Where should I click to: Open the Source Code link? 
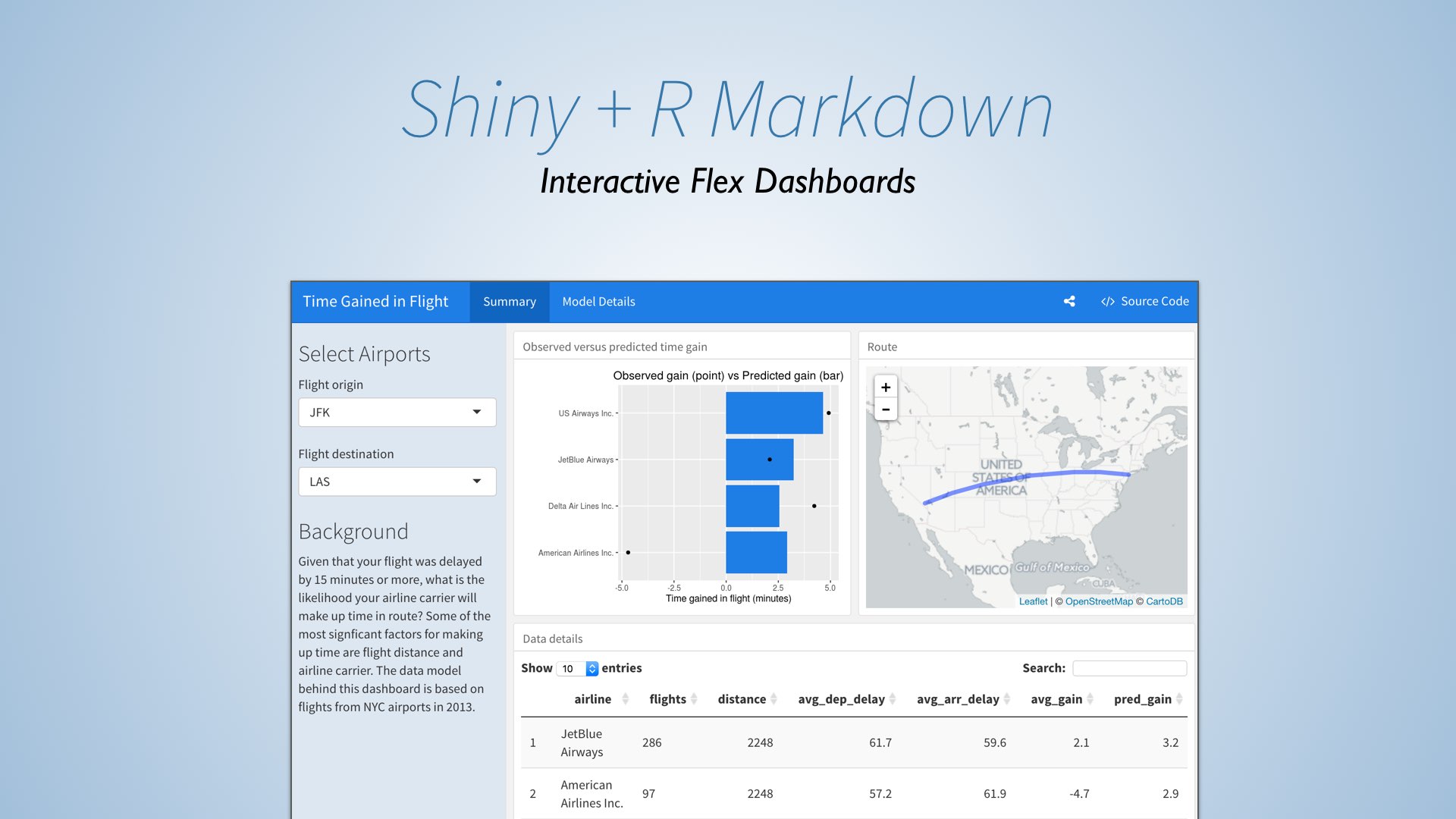pyautogui.click(x=1145, y=301)
